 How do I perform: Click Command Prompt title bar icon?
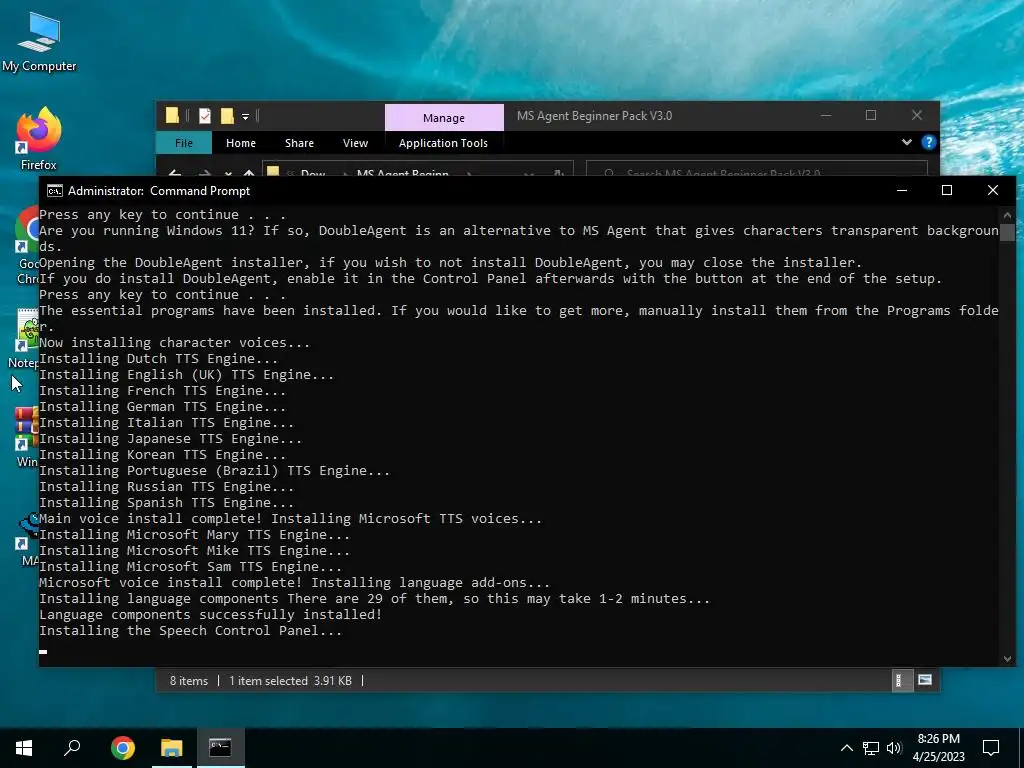(55, 191)
